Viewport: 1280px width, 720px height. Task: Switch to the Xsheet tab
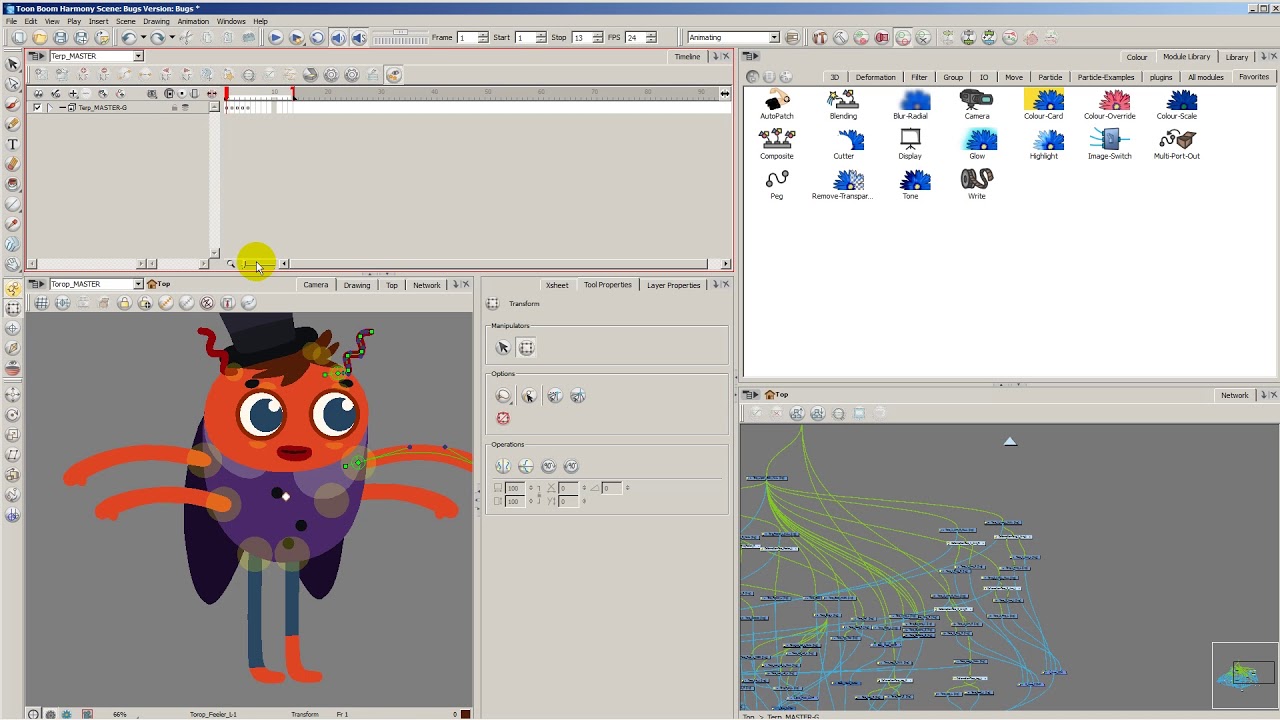pos(557,285)
